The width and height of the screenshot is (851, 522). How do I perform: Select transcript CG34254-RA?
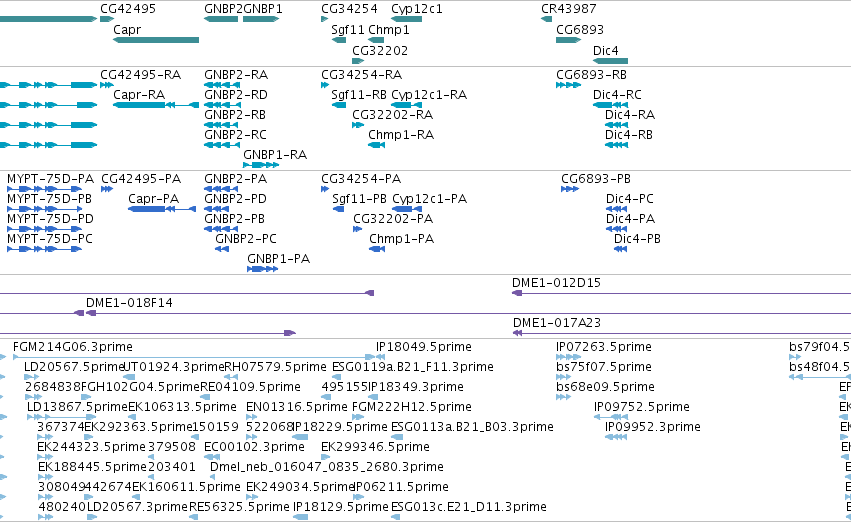[361, 75]
